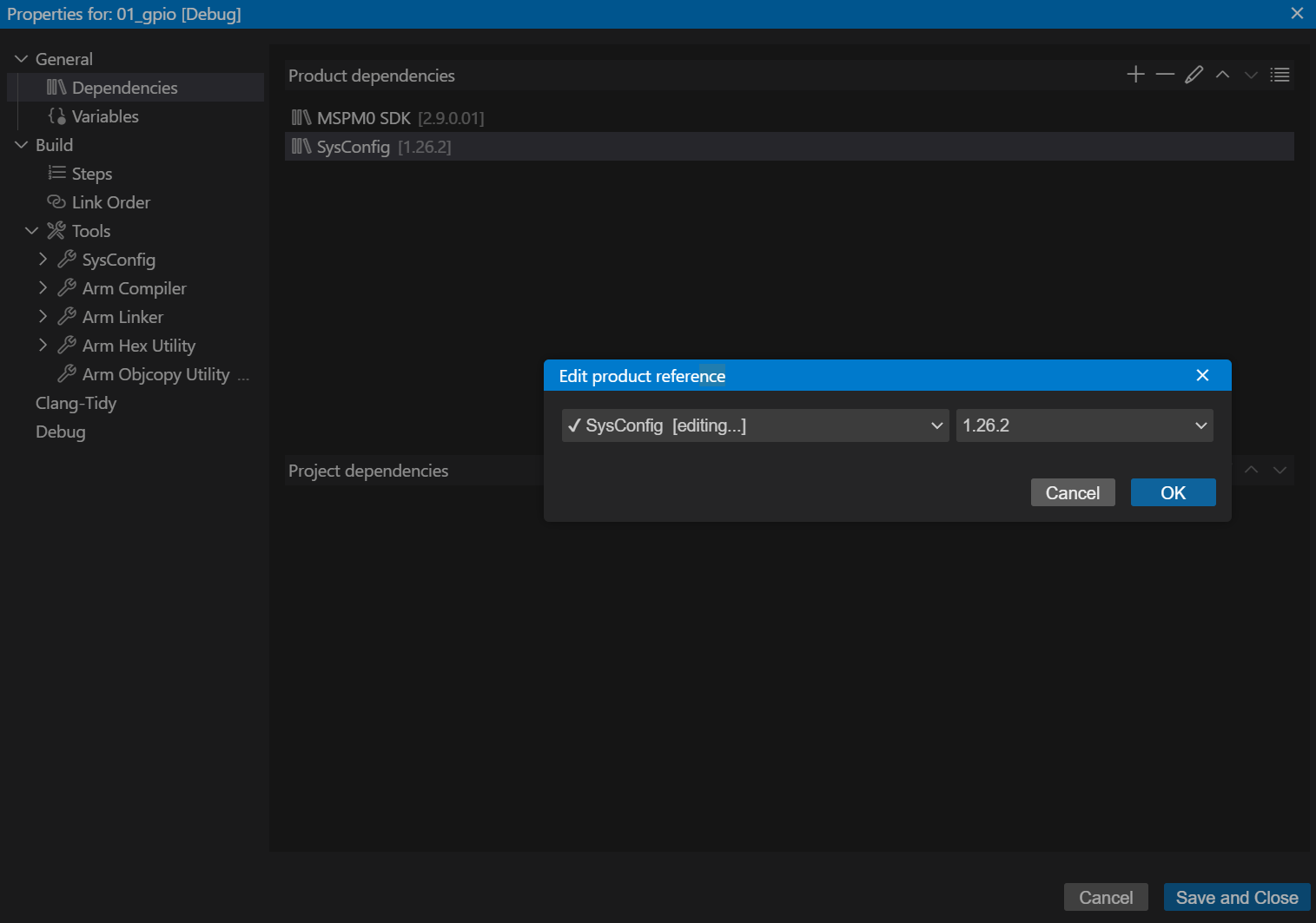Image resolution: width=1316 pixels, height=923 pixels.
Task: Close the Edit product reference dialog
Action: pyautogui.click(x=1202, y=375)
